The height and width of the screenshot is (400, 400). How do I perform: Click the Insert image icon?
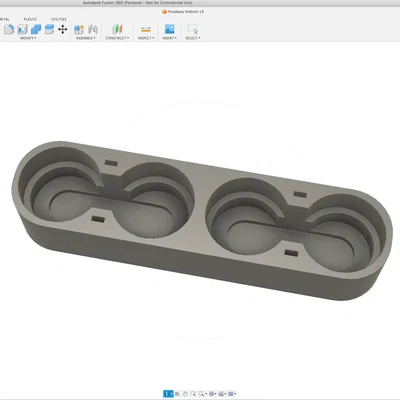pos(169,29)
